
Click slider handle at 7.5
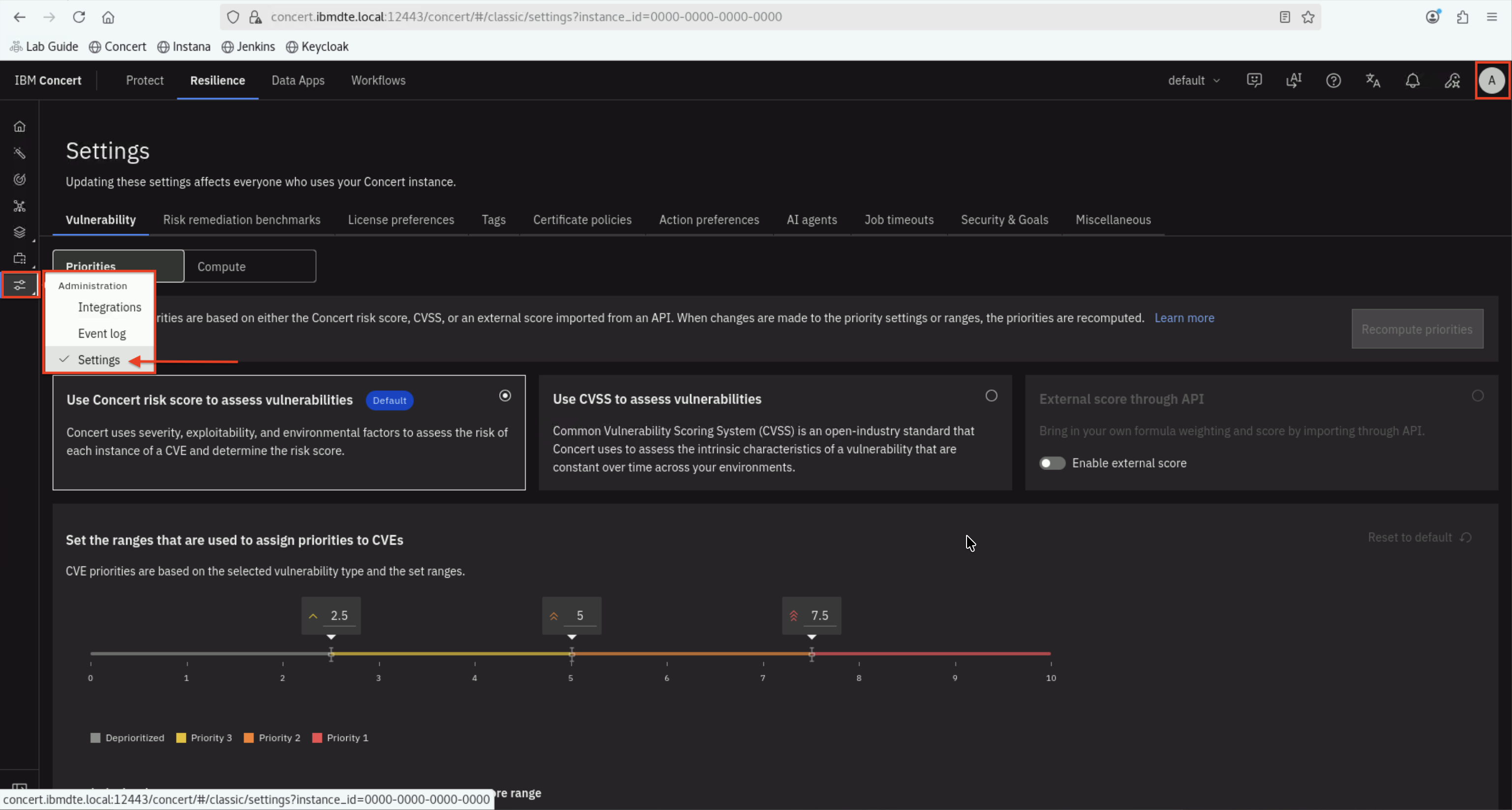point(811,654)
